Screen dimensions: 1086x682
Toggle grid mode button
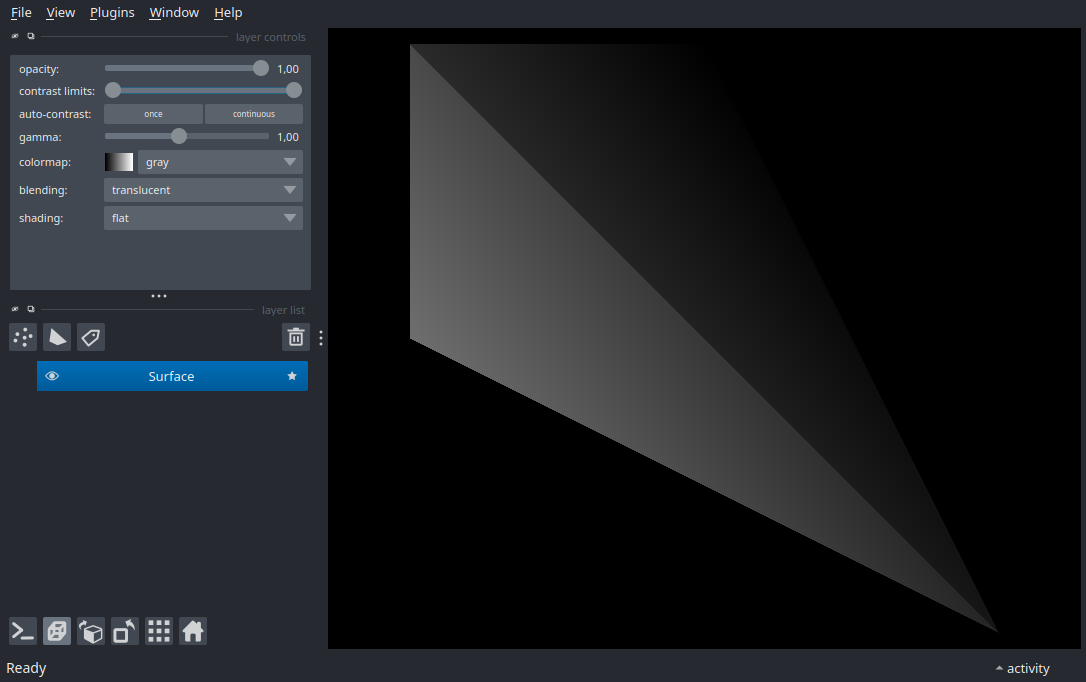[x=159, y=631]
